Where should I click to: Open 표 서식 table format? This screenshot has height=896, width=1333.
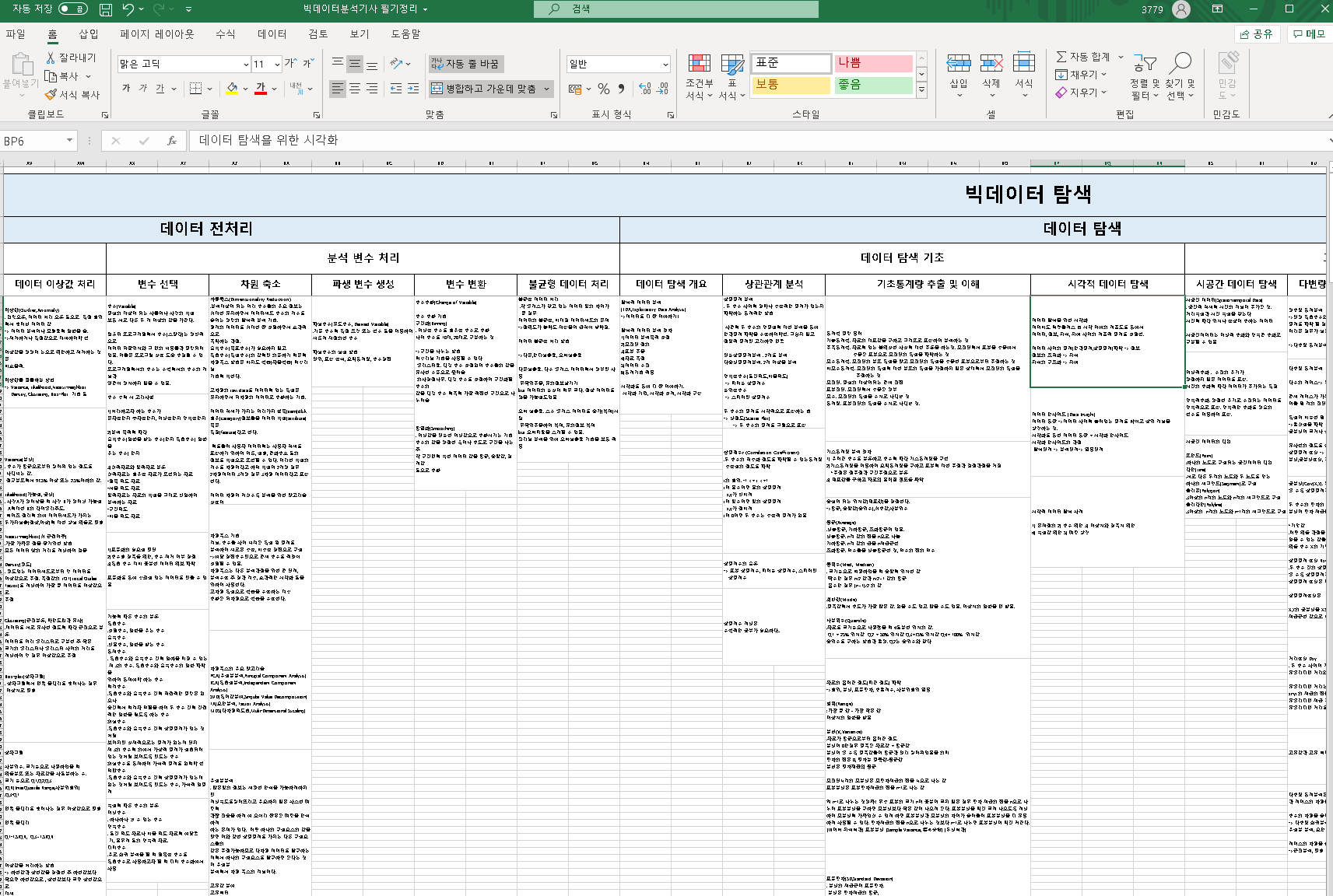point(731,77)
